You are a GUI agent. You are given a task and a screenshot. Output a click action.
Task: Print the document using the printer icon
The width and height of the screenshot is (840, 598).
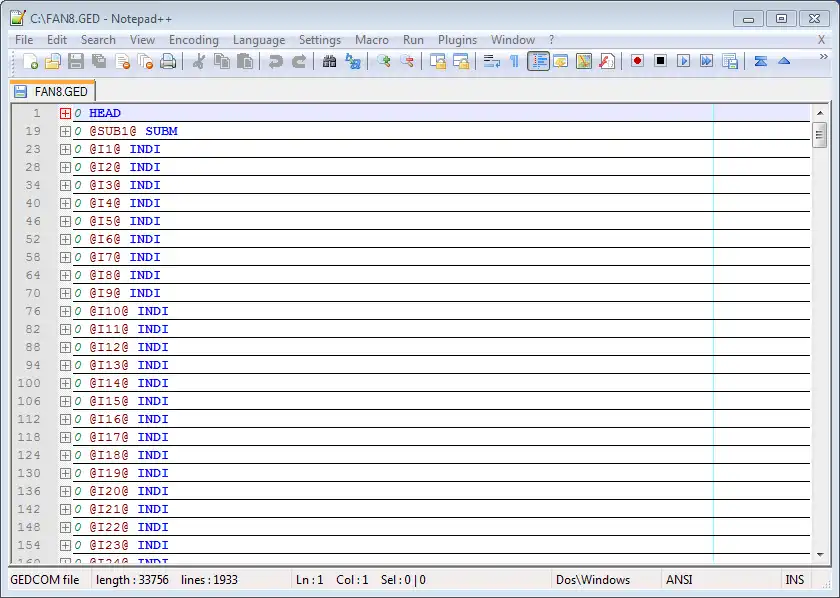coord(168,62)
